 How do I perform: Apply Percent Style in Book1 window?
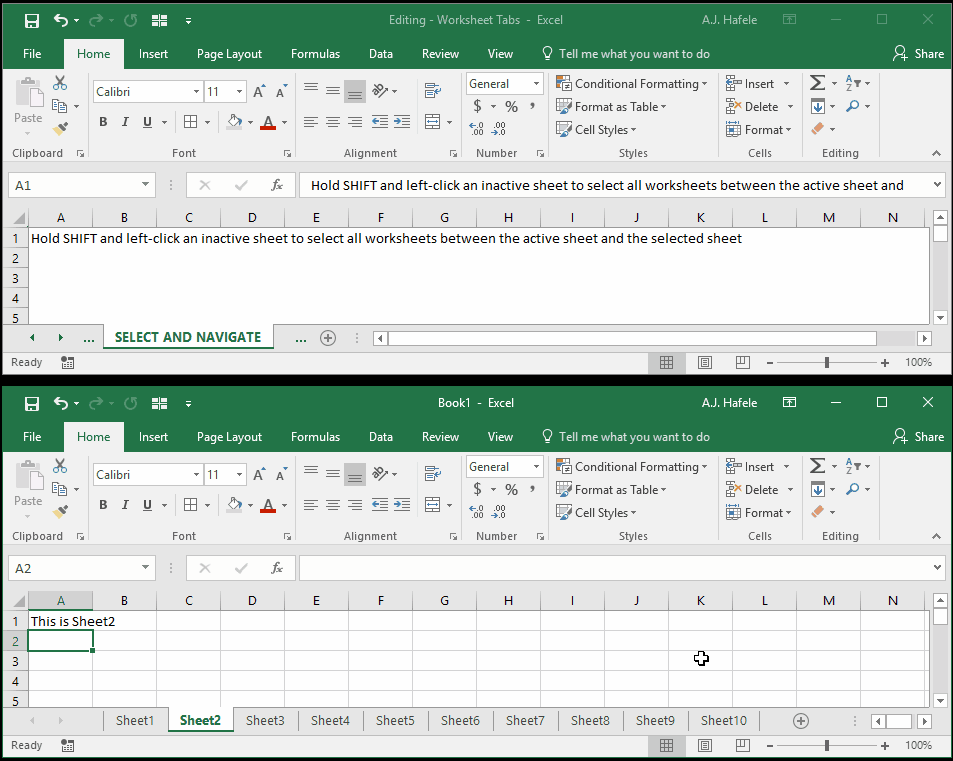[512, 489]
